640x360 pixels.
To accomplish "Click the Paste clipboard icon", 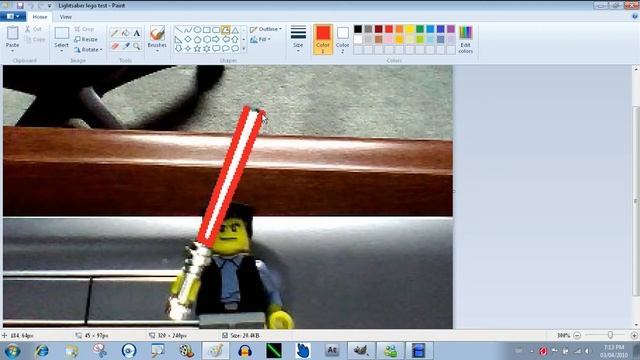I will click(x=13, y=33).
